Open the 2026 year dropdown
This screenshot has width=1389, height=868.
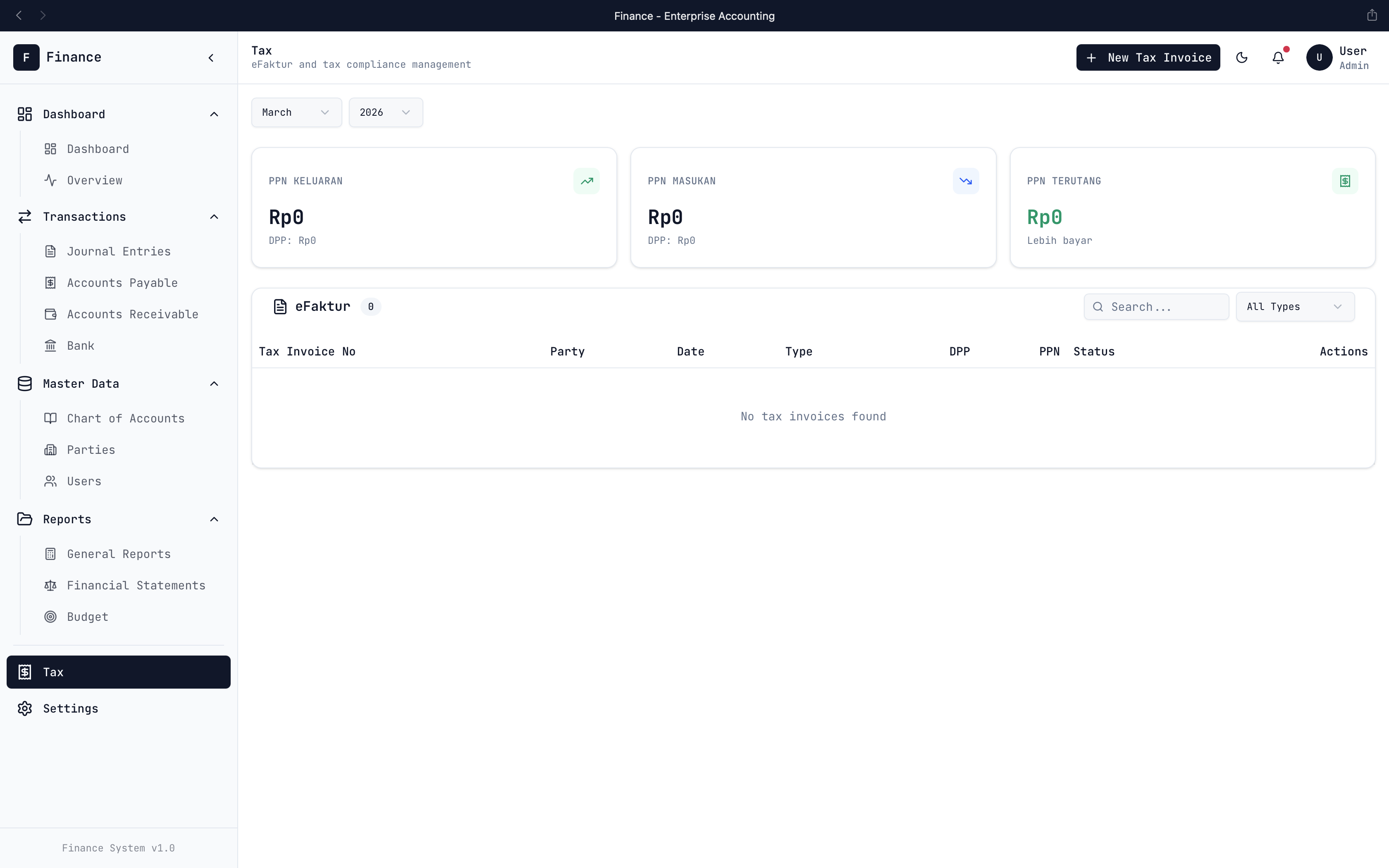[x=385, y=112]
